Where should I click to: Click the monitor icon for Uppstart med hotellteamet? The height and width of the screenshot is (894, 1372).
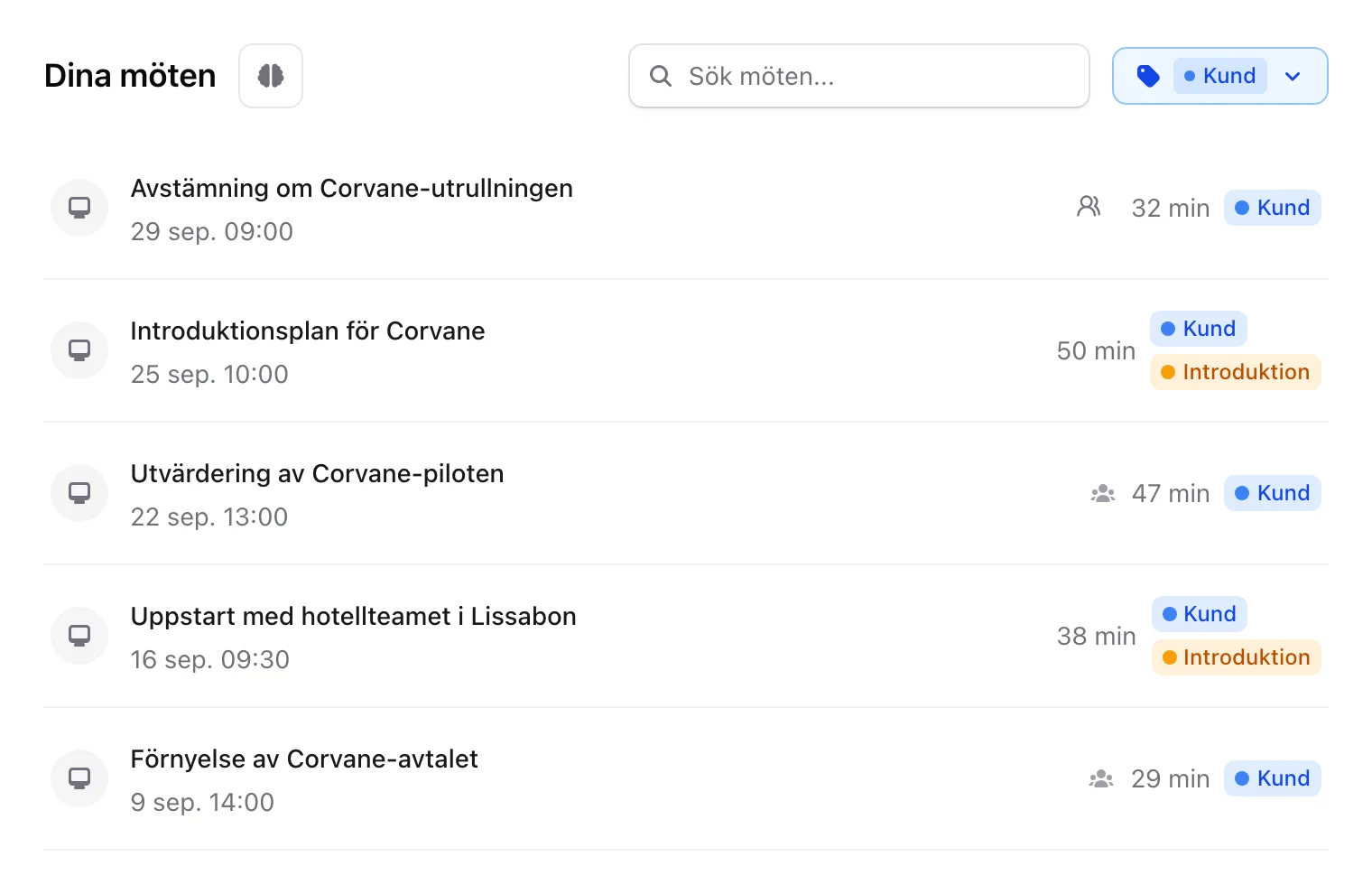tap(79, 636)
